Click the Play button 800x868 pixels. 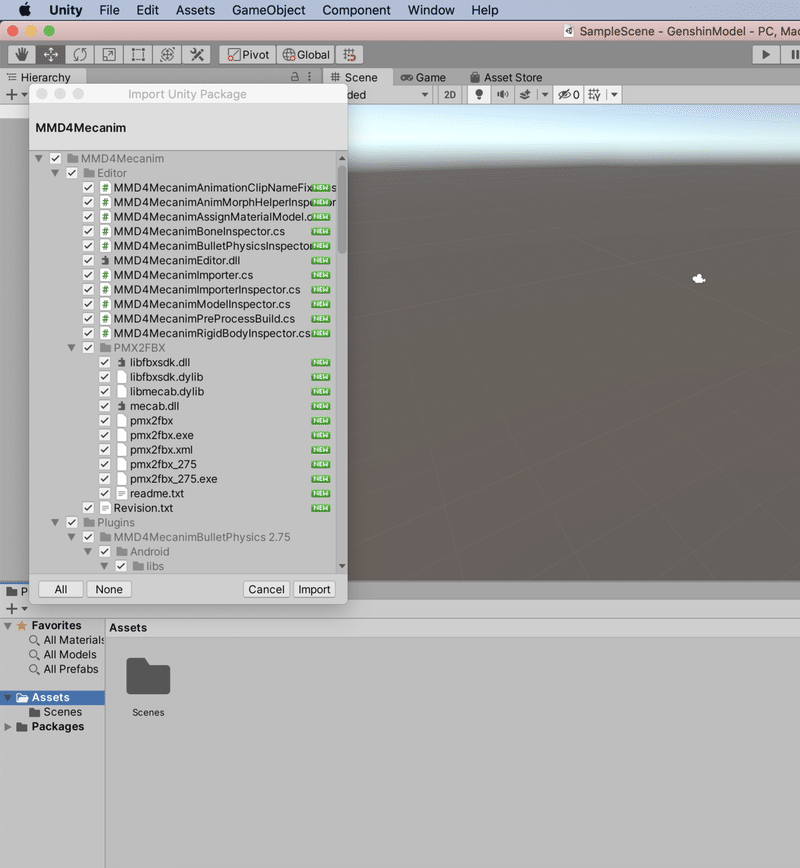[766, 54]
